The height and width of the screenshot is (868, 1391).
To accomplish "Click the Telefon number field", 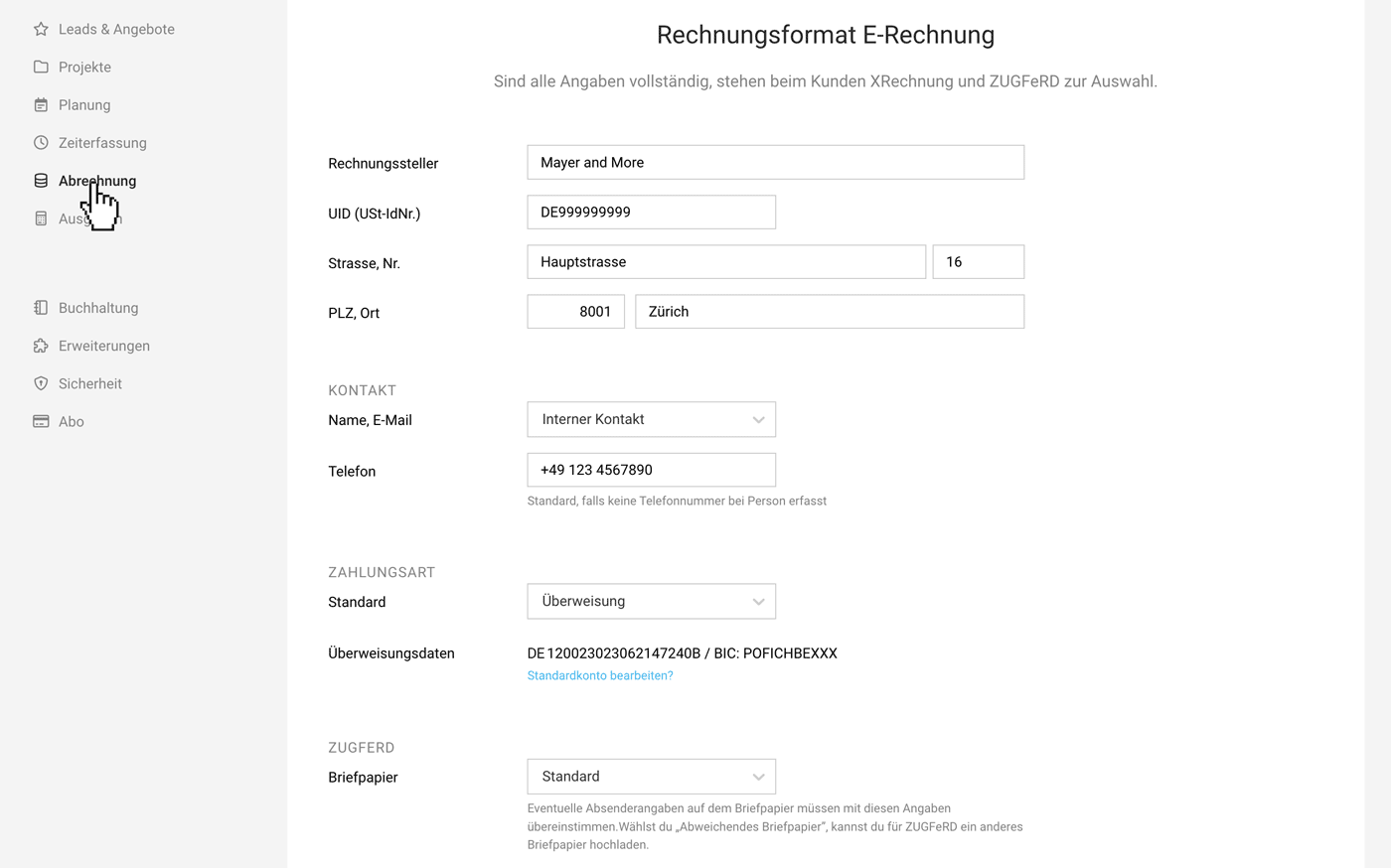I will [651, 470].
